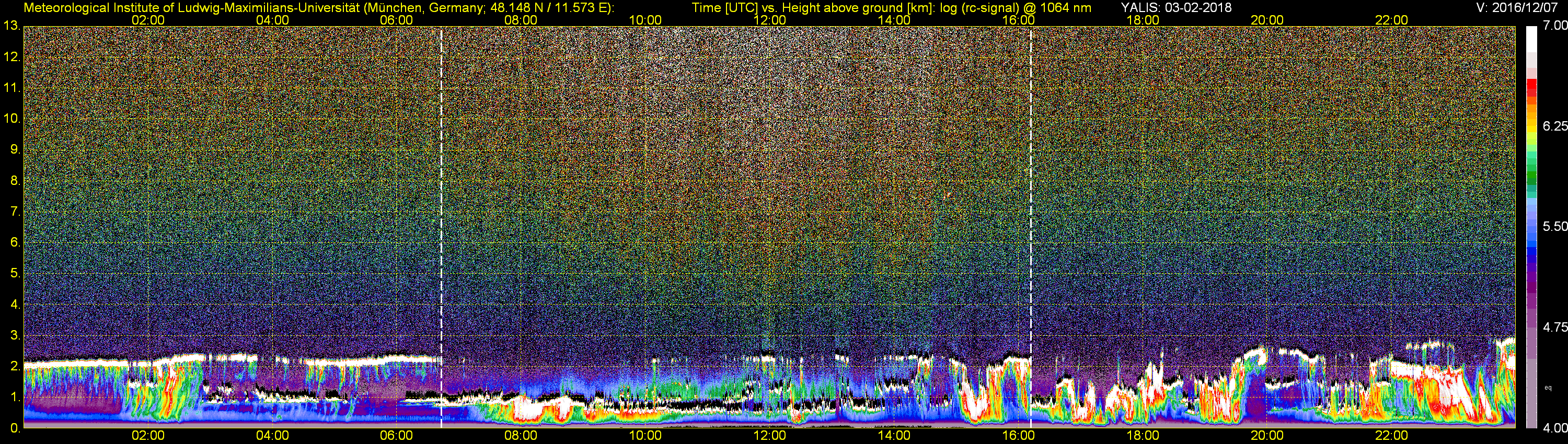Click the height axis label '2.'
Image resolution: width=1568 pixels, height=444 pixels.
(15, 366)
